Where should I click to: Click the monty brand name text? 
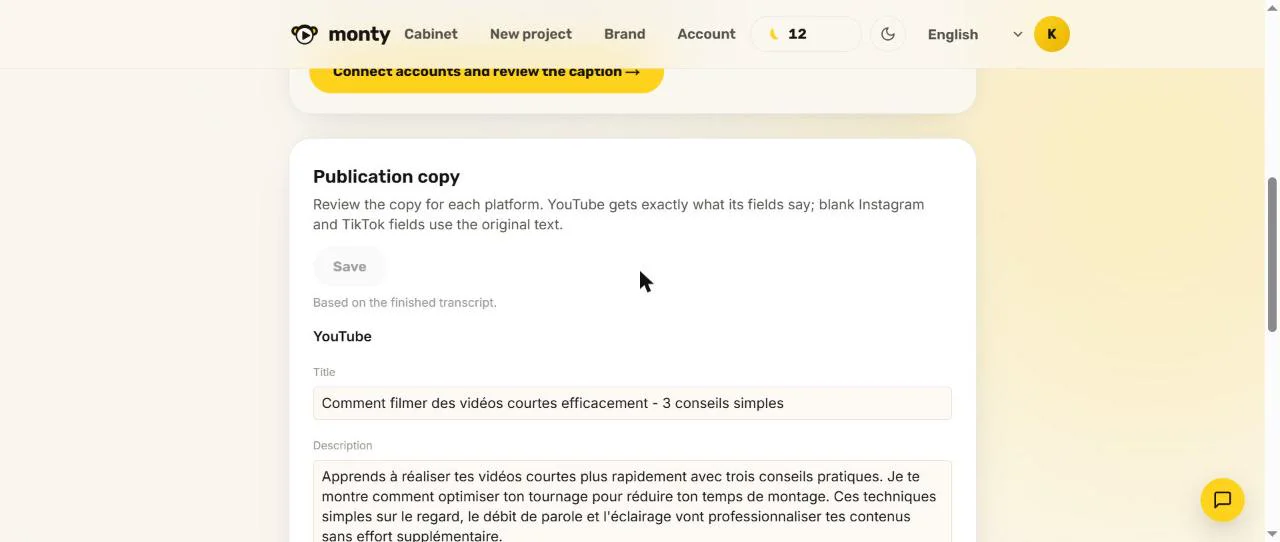[359, 34]
